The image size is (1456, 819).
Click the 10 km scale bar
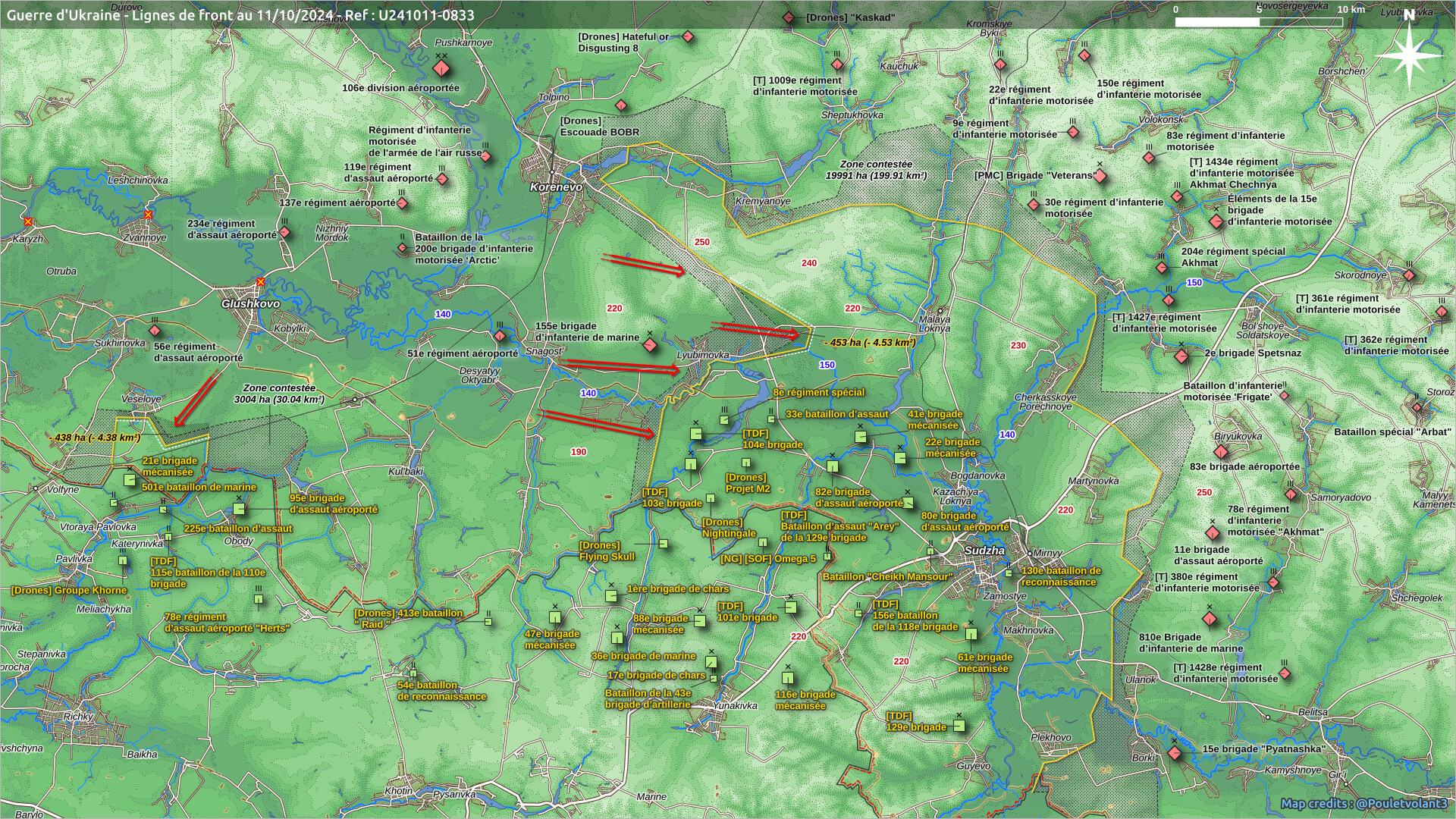click(1259, 22)
